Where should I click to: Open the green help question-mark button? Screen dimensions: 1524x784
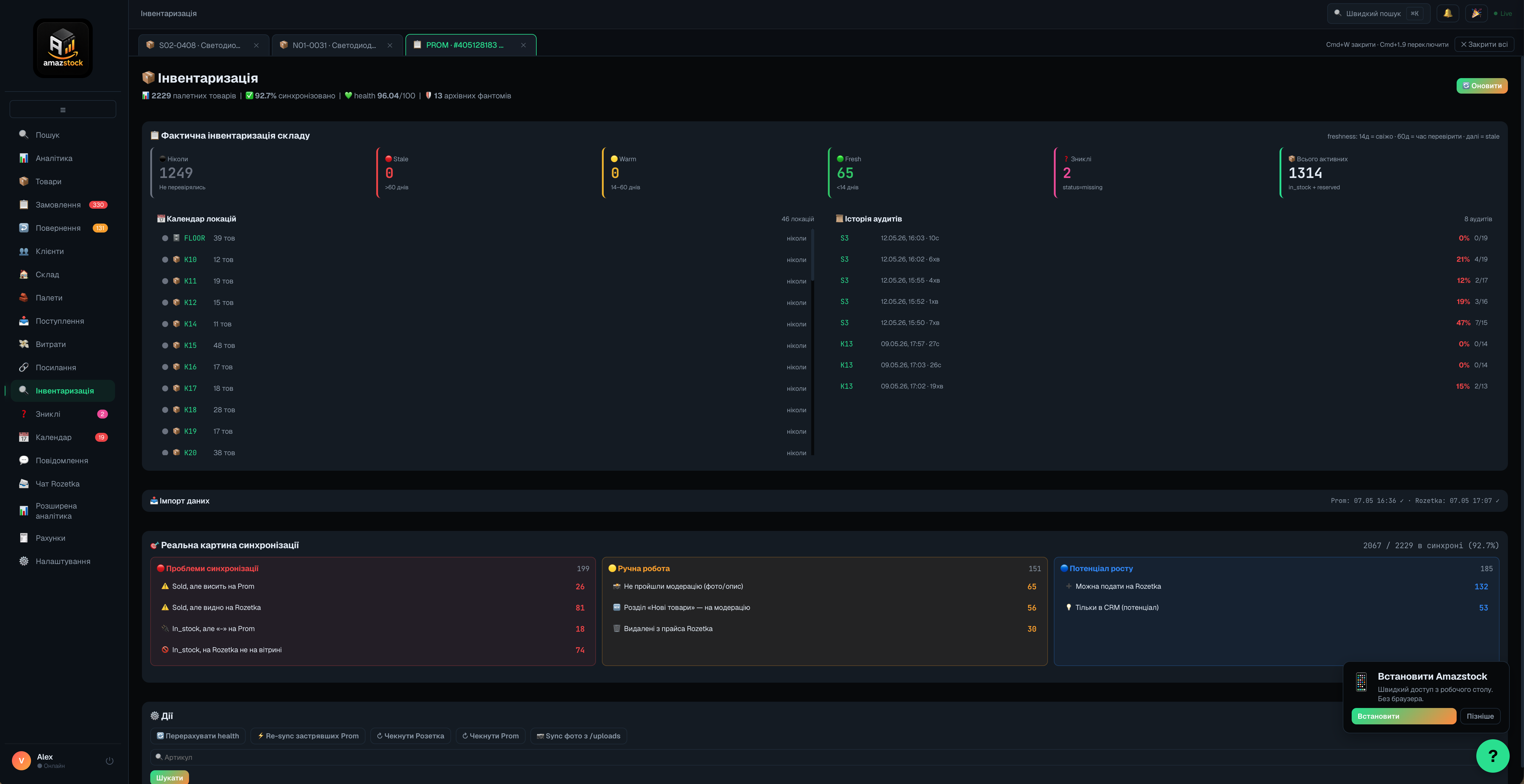point(1493,756)
